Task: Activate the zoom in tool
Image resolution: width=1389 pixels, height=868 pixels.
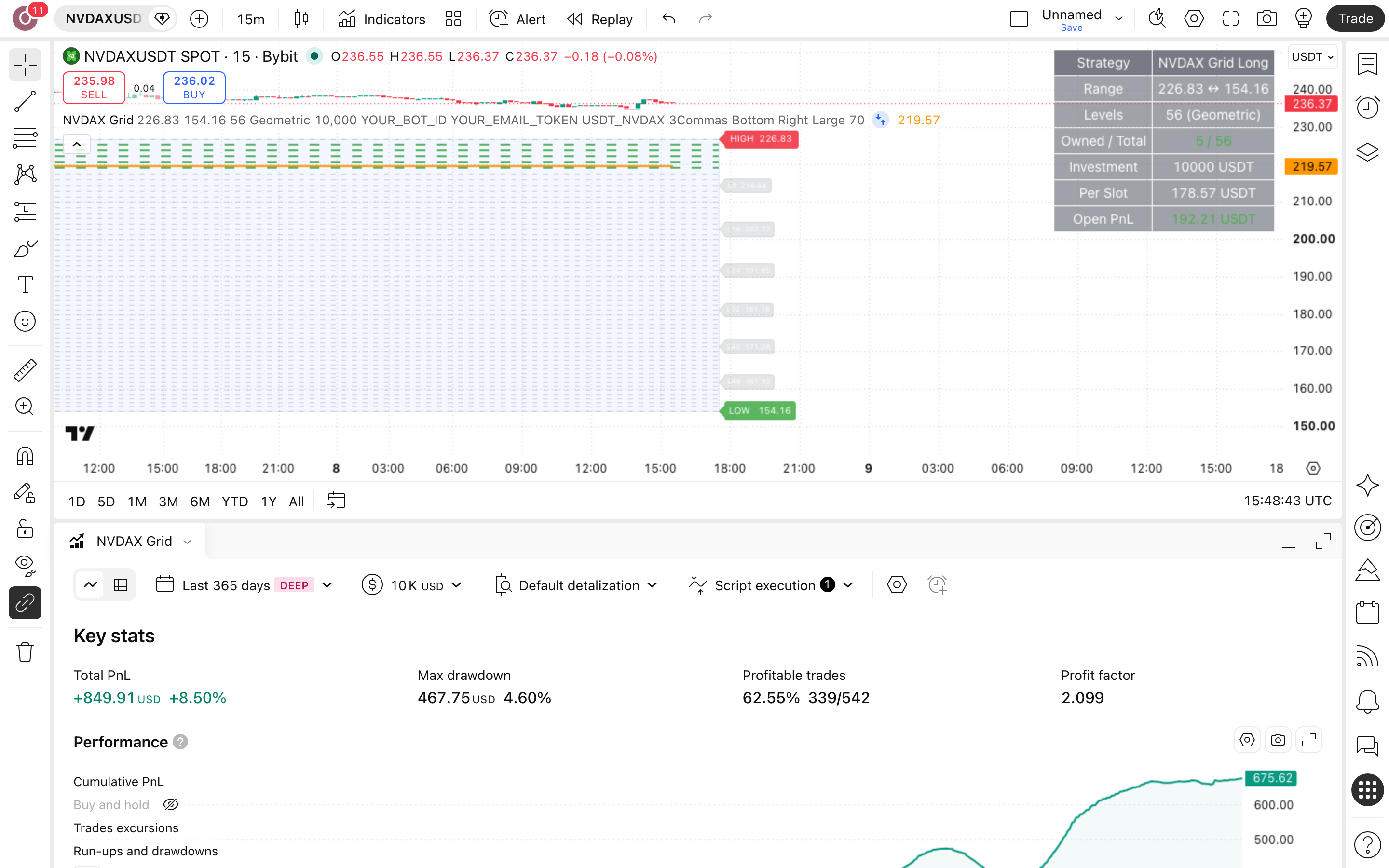Action: coord(25,407)
